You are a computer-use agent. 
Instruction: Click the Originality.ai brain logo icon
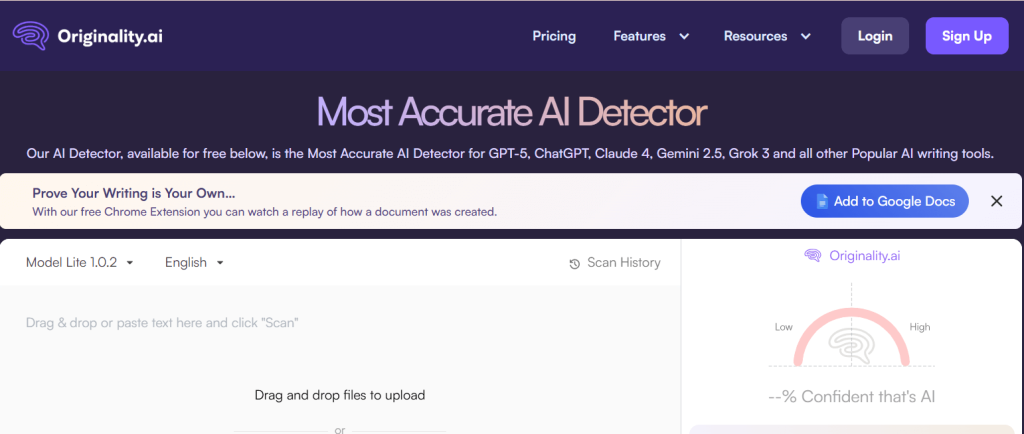pyautogui.click(x=31, y=36)
